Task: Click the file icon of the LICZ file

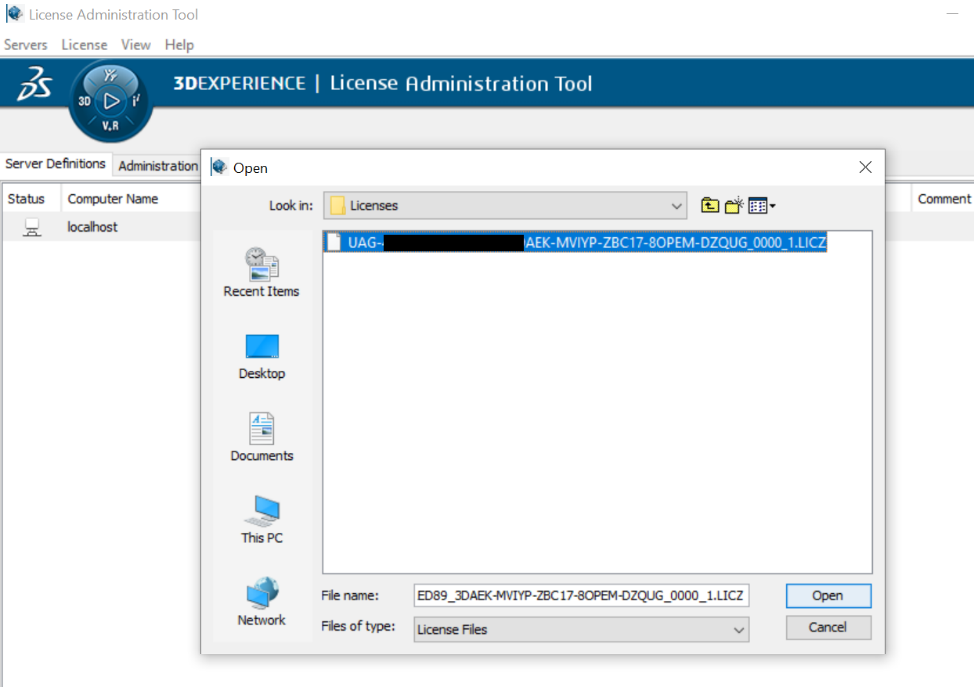Action: click(334, 242)
